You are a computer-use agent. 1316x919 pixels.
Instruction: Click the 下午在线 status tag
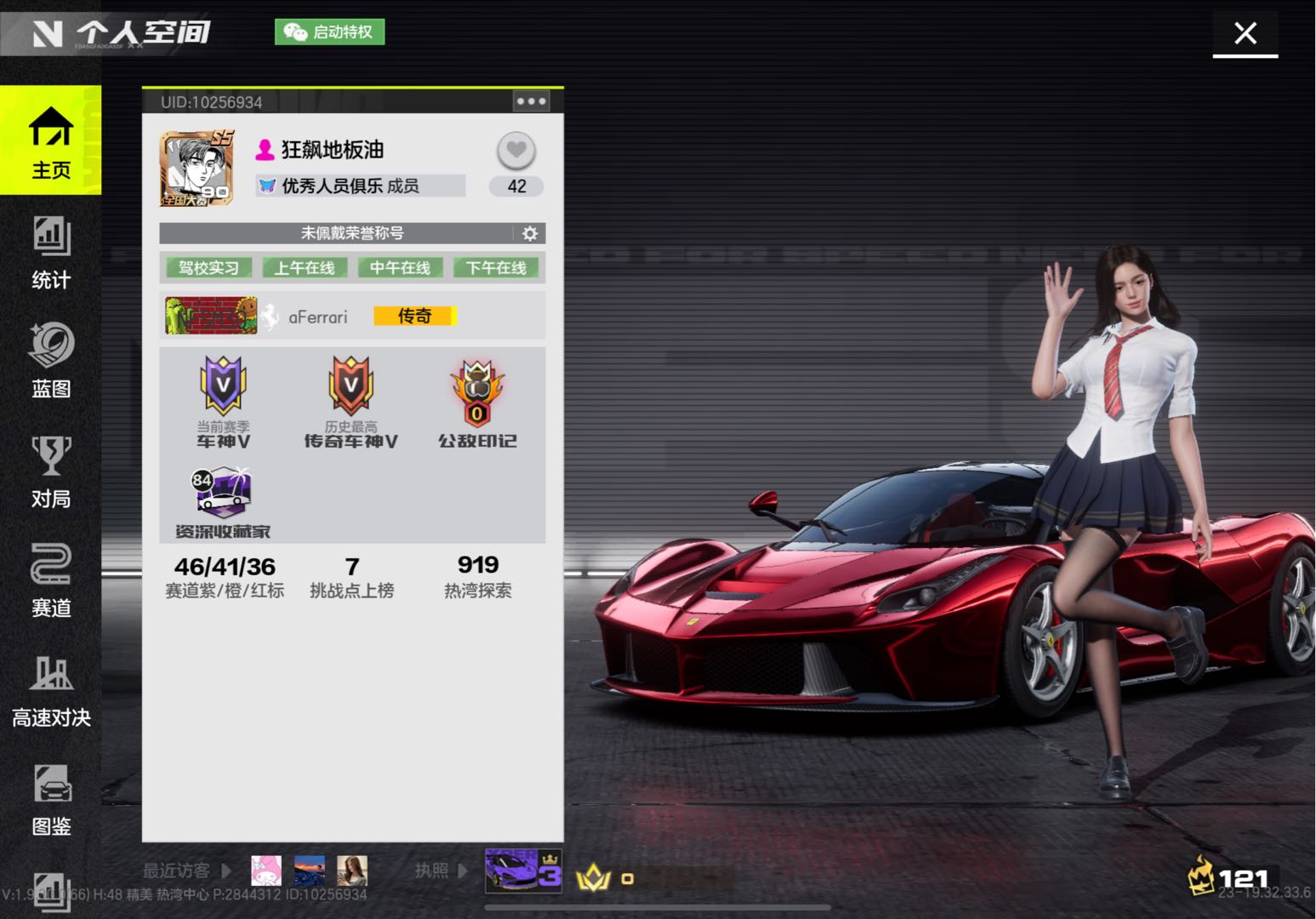coord(496,268)
